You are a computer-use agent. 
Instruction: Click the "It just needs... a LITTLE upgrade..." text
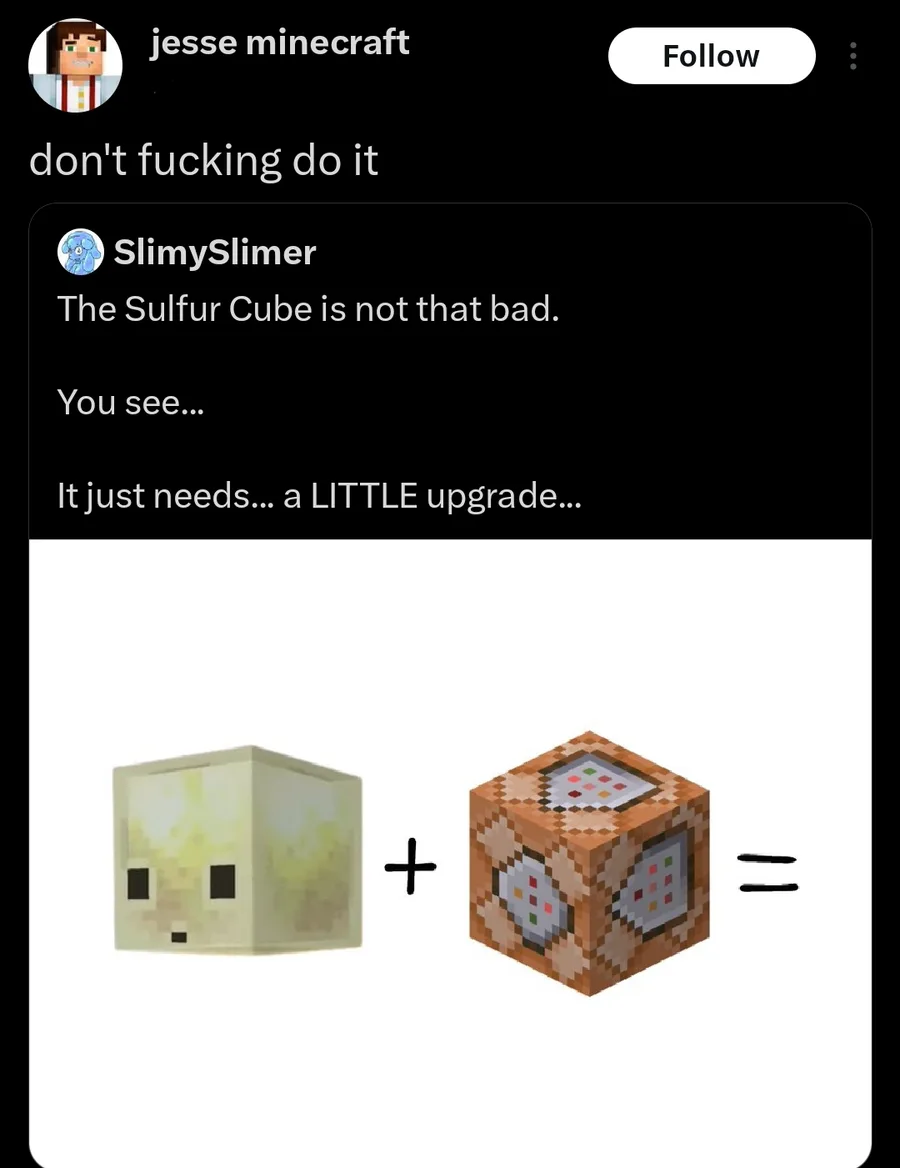[x=319, y=496]
